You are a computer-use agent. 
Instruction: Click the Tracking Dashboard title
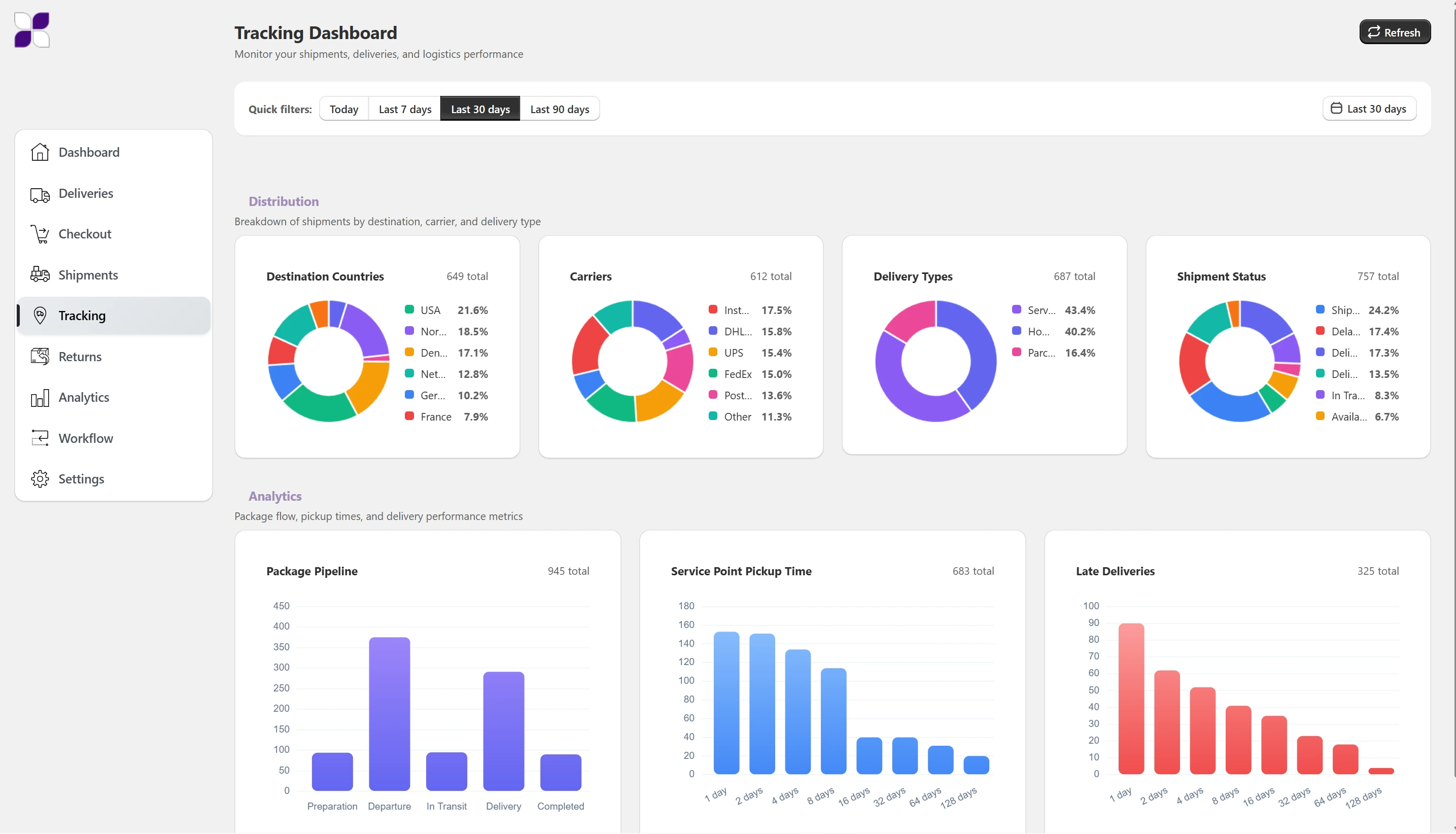click(x=316, y=32)
